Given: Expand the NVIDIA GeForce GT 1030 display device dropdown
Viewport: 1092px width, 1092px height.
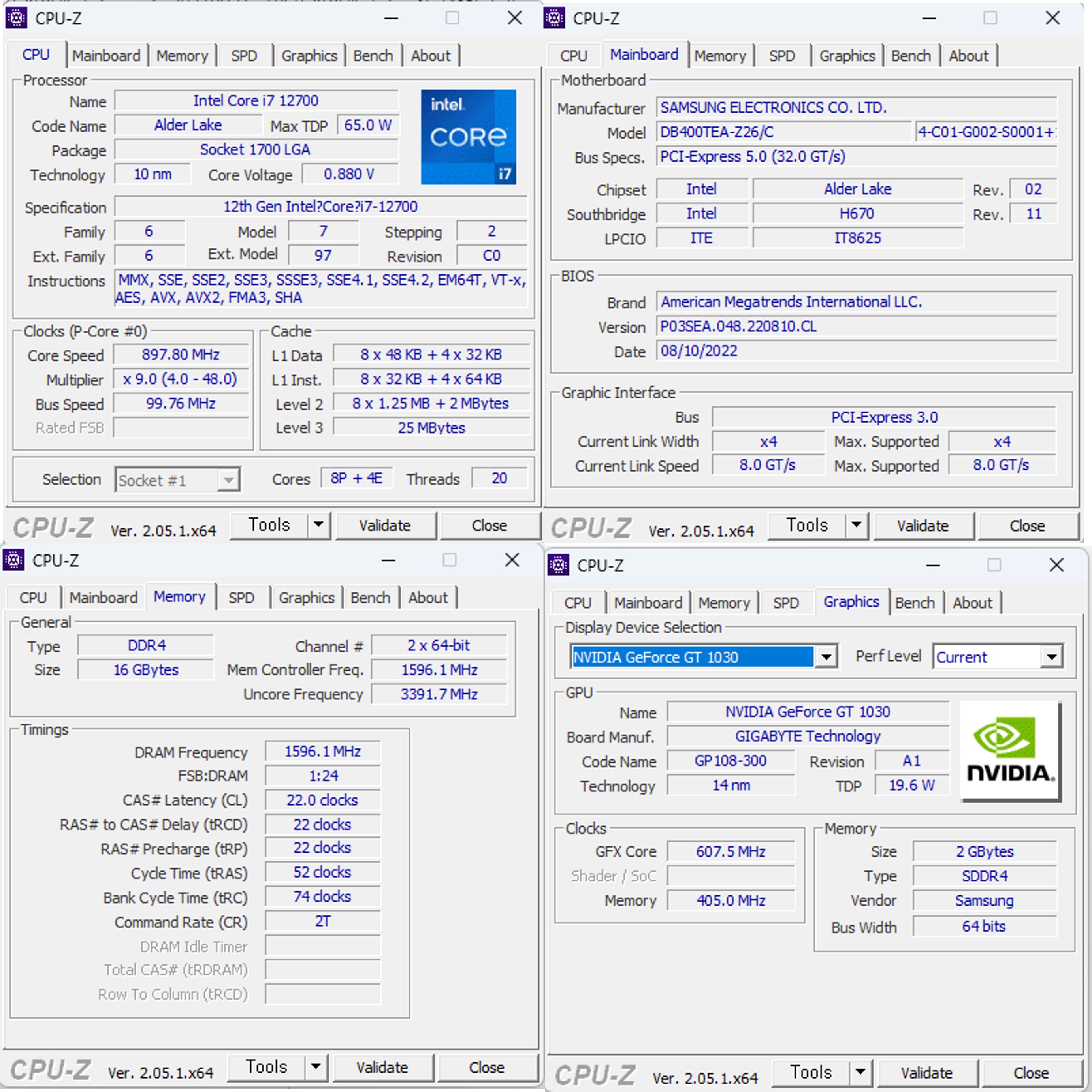Looking at the screenshot, I should pyautogui.click(x=826, y=657).
